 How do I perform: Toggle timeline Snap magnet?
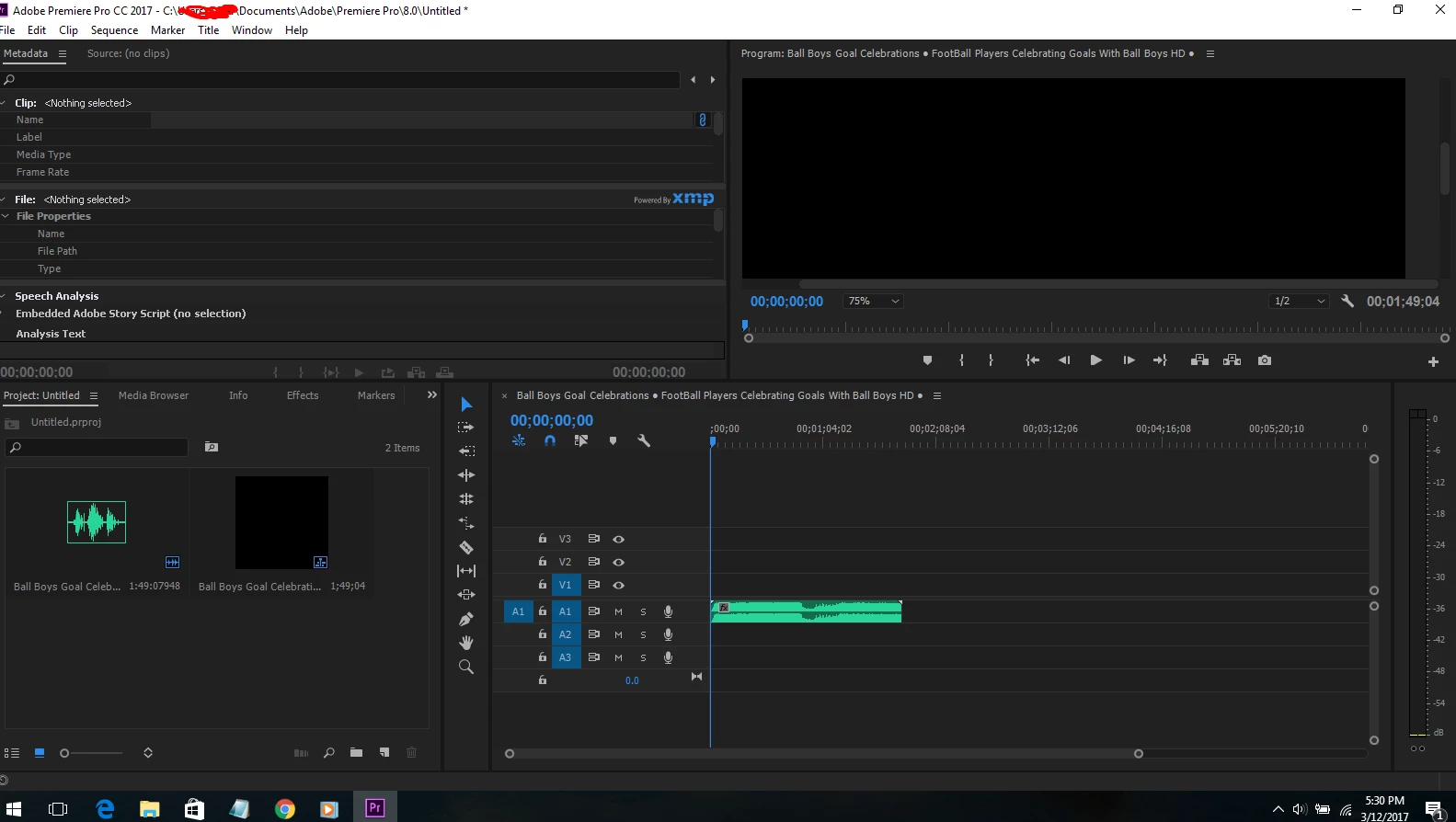550,440
